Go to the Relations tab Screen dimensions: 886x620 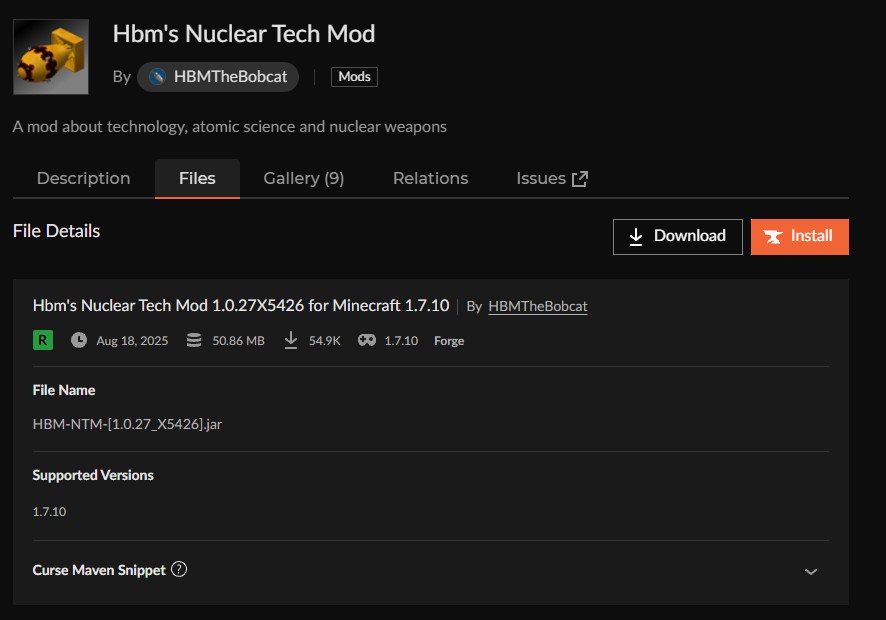[430, 178]
